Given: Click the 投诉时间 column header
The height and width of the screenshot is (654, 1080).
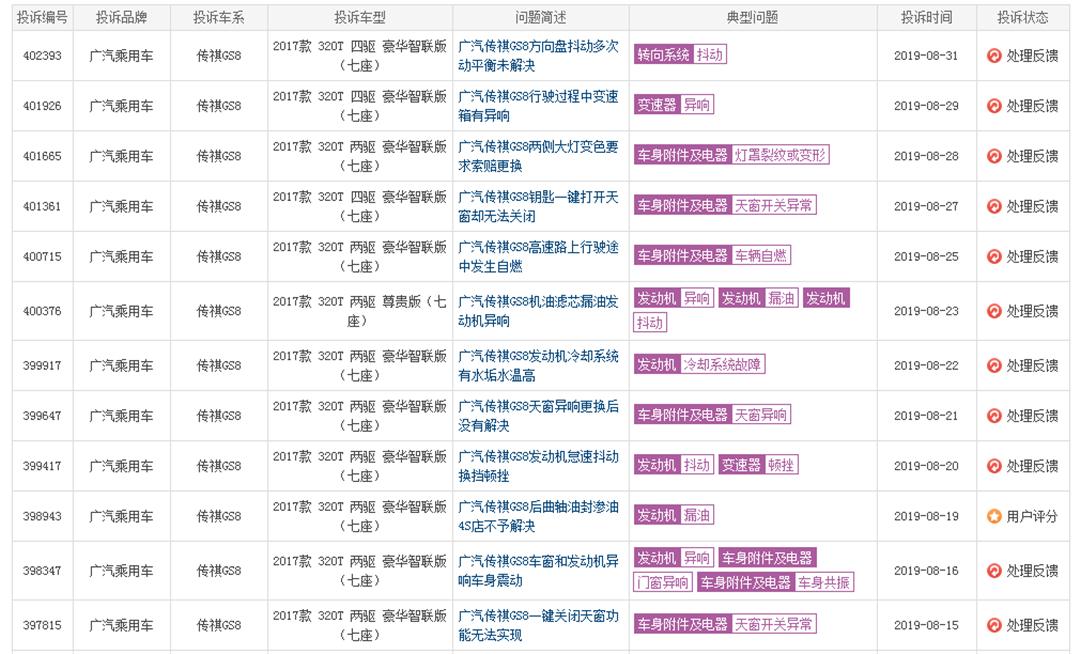Looking at the screenshot, I should [x=925, y=17].
